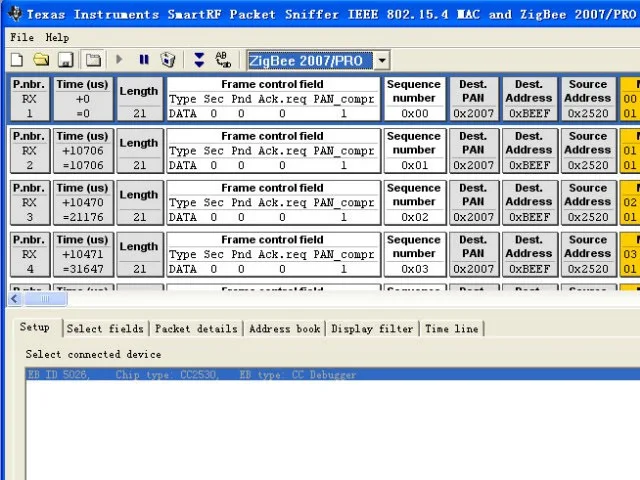Viewport: 640px width, 480px height.
Task: Click the horizontal scrollbar thumb
Action: (x=45, y=299)
